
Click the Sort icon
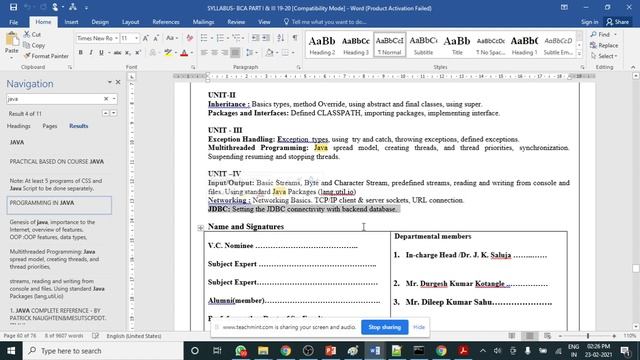point(280,38)
